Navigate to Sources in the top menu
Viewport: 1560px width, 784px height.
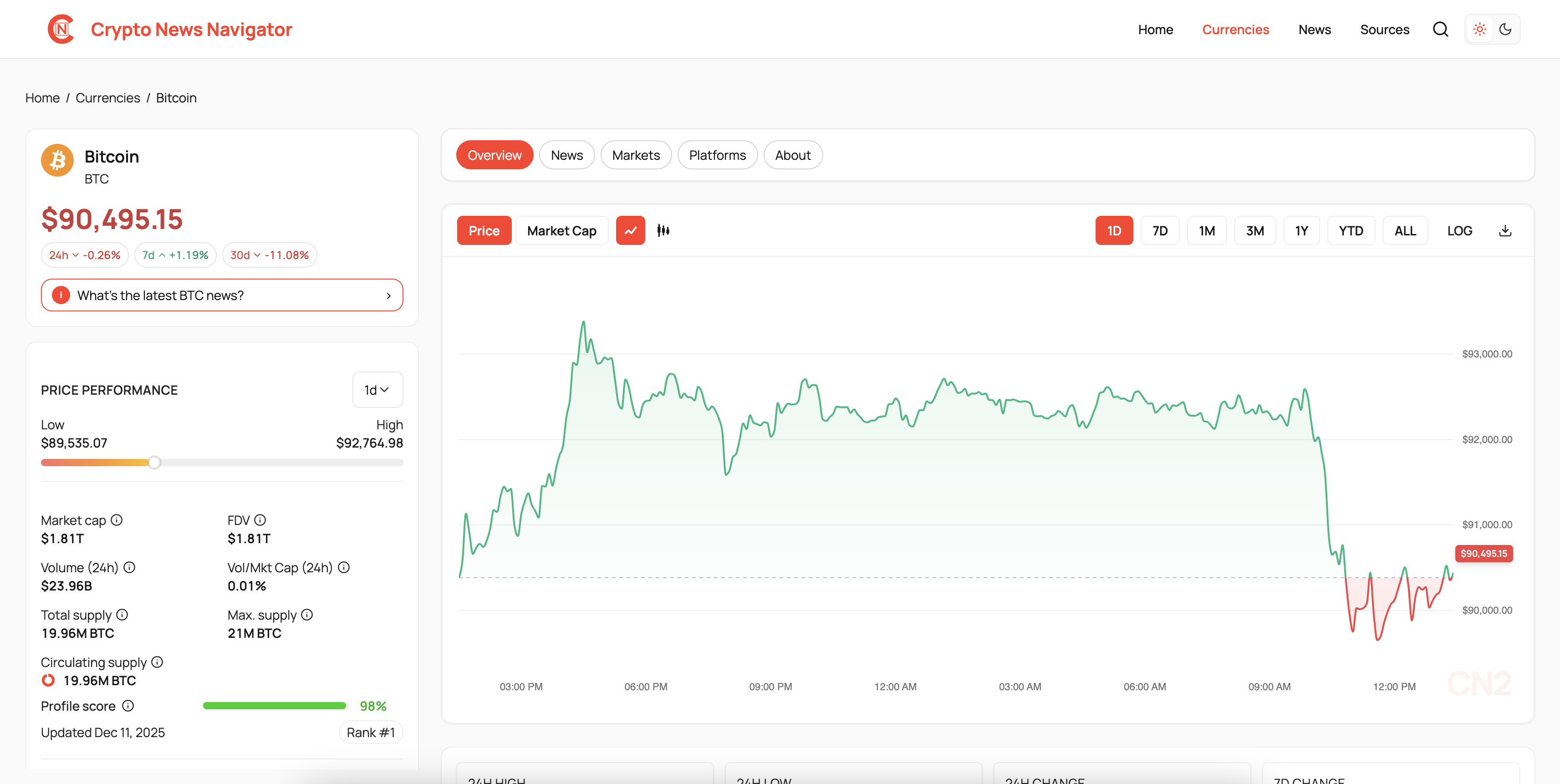[x=1384, y=29]
